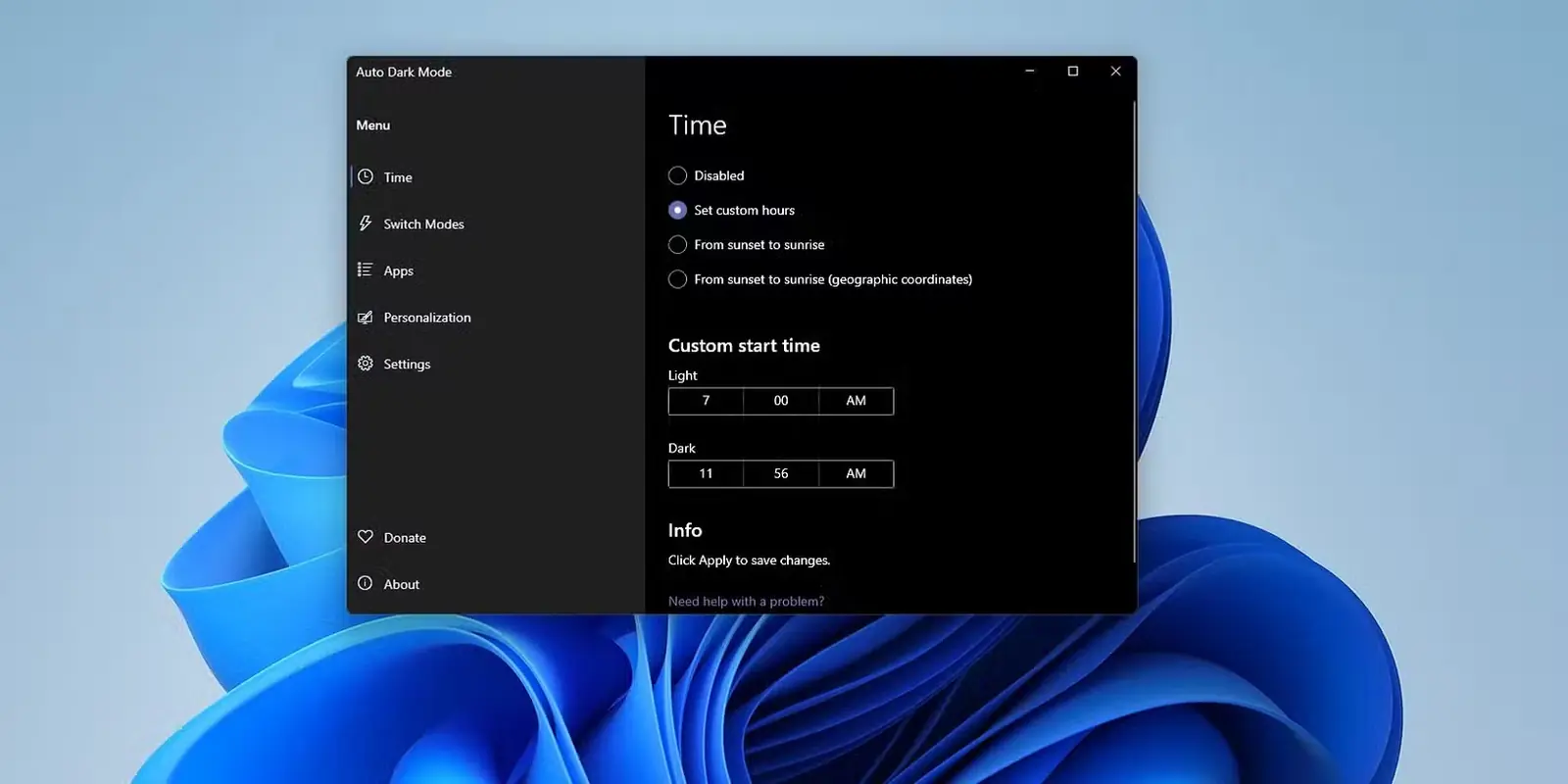
Task: Click the heart icon beside Donate
Action: (366, 537)
